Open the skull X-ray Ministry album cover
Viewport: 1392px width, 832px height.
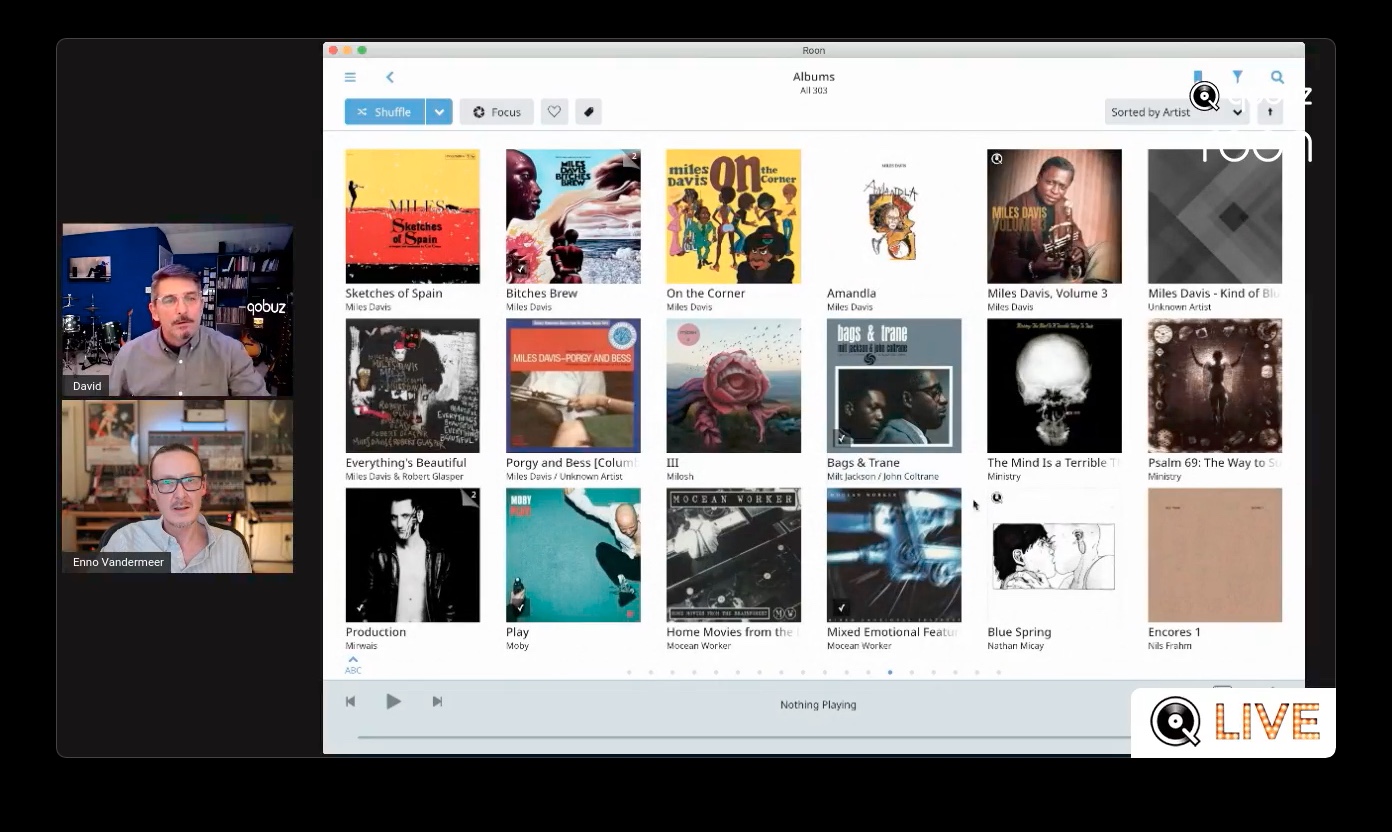pyautogui.click(x=1054, y=386)
